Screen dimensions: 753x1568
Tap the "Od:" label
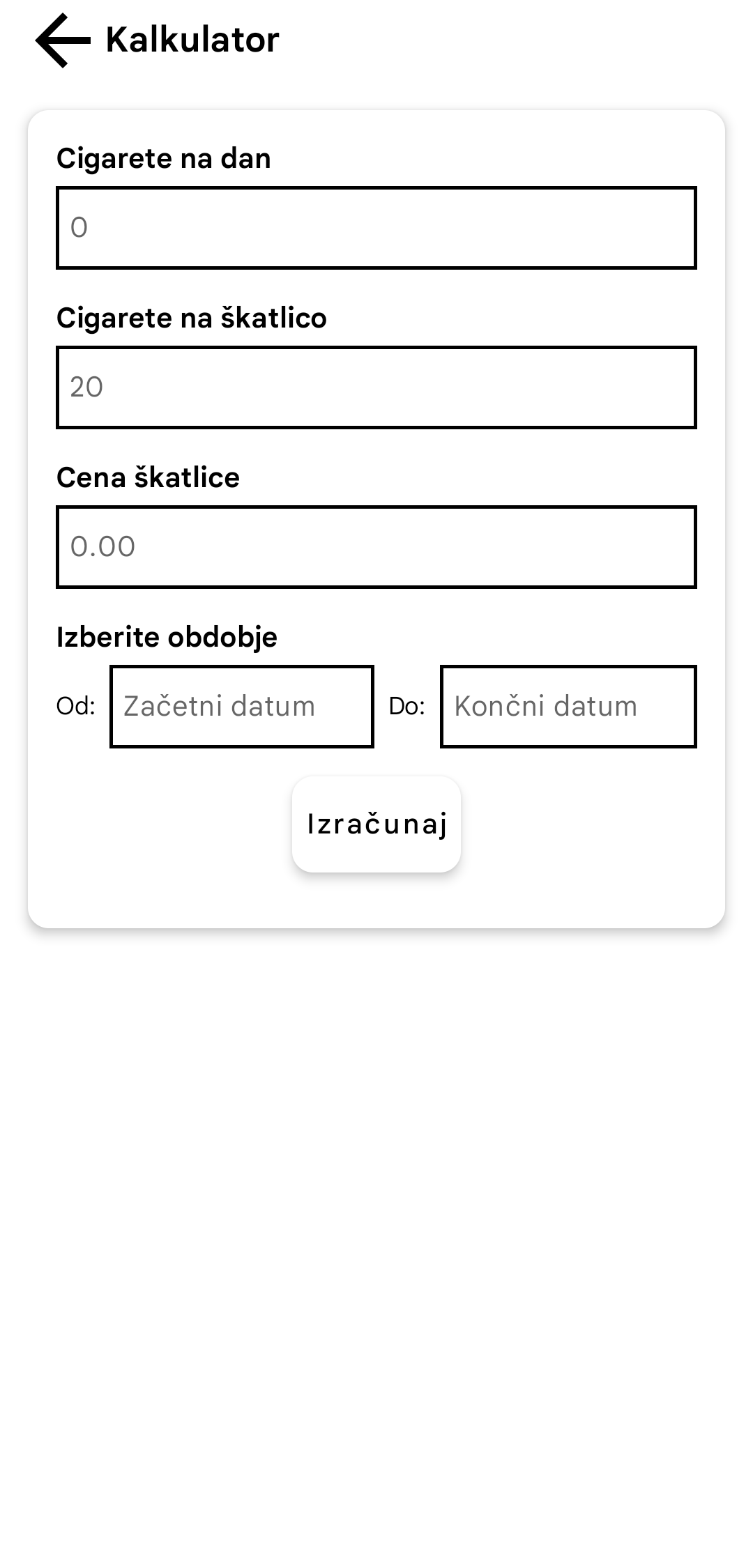point(75,707)
